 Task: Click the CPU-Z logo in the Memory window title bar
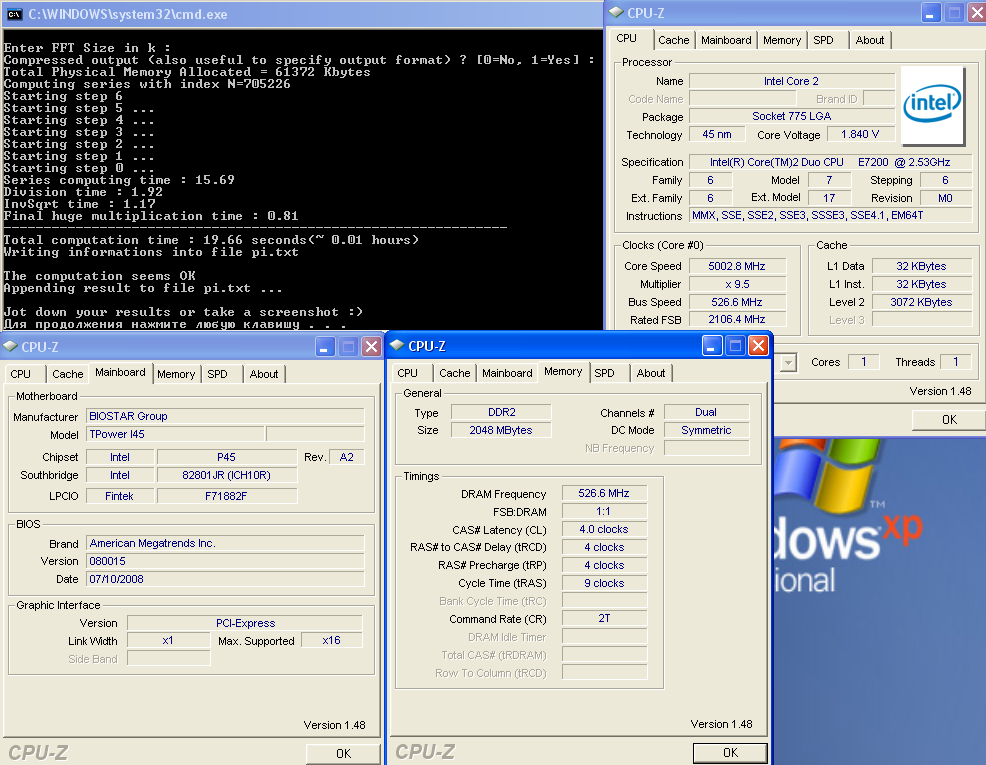397,346
